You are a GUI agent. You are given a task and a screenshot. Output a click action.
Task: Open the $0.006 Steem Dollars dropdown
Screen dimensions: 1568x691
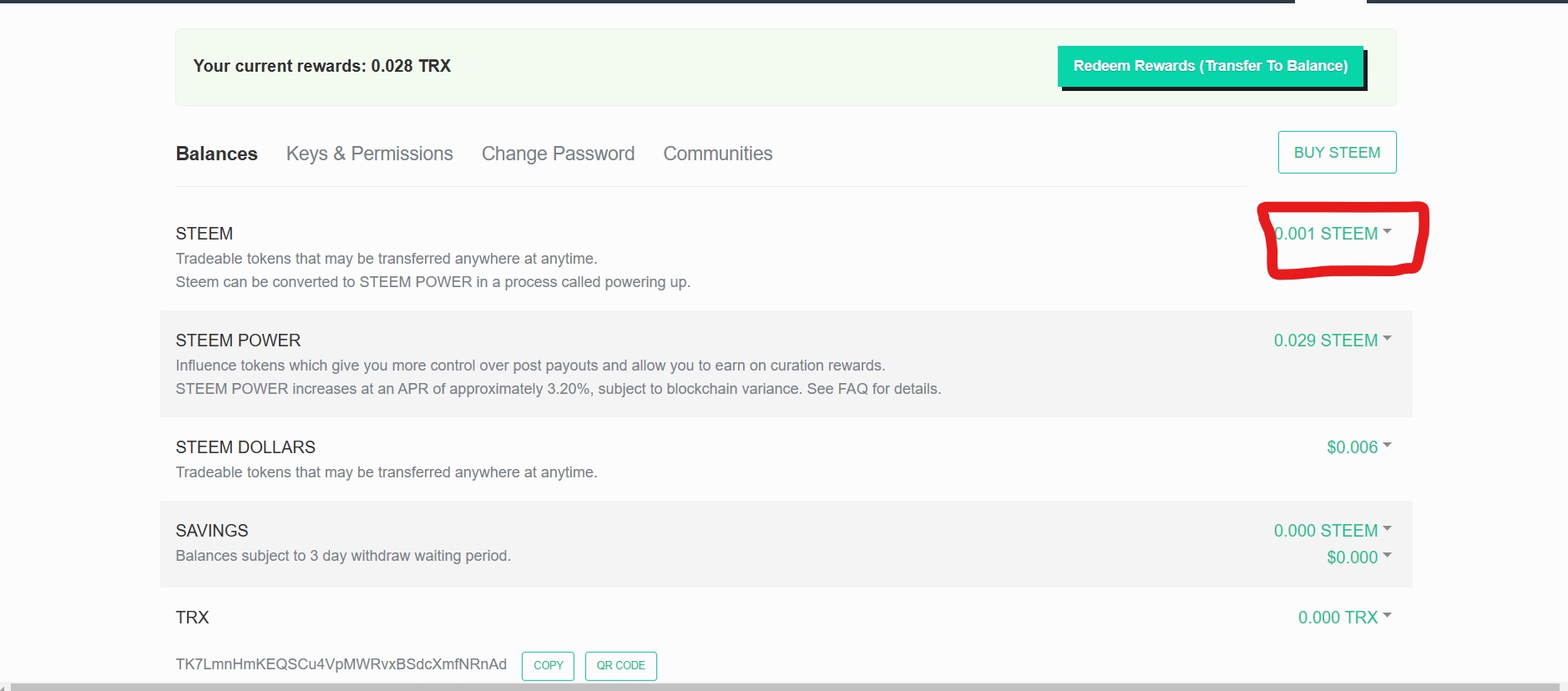(x=1359, y=447)
